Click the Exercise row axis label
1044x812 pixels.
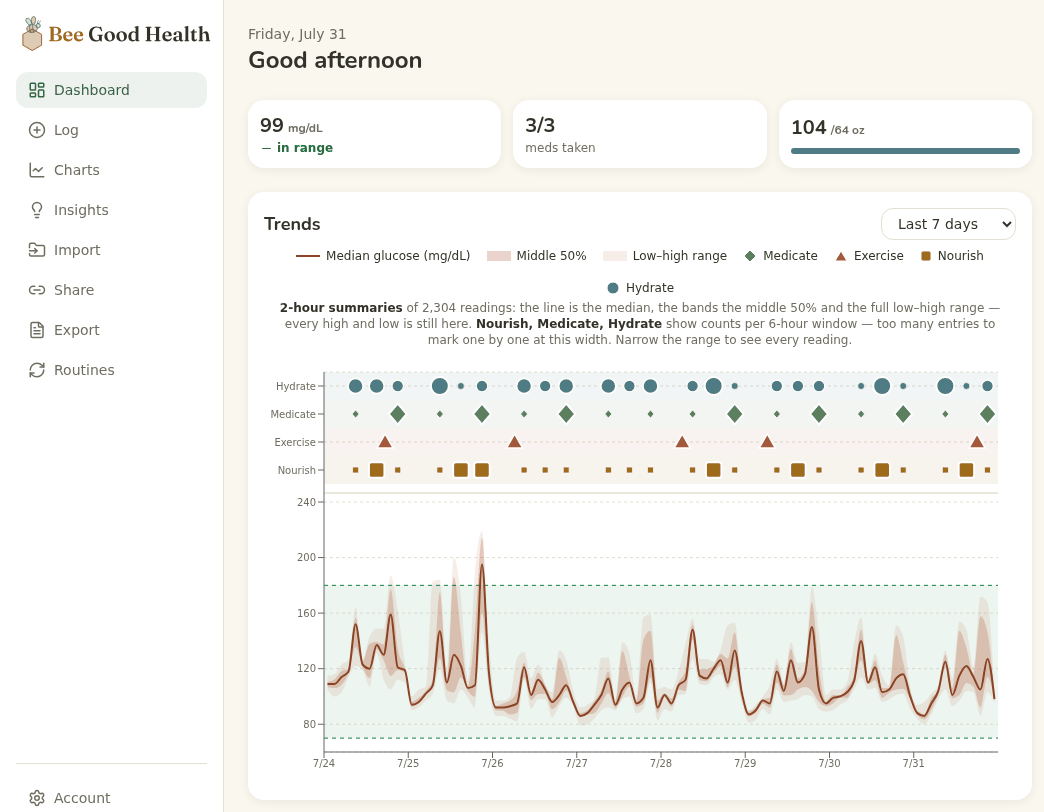(295, 442)
